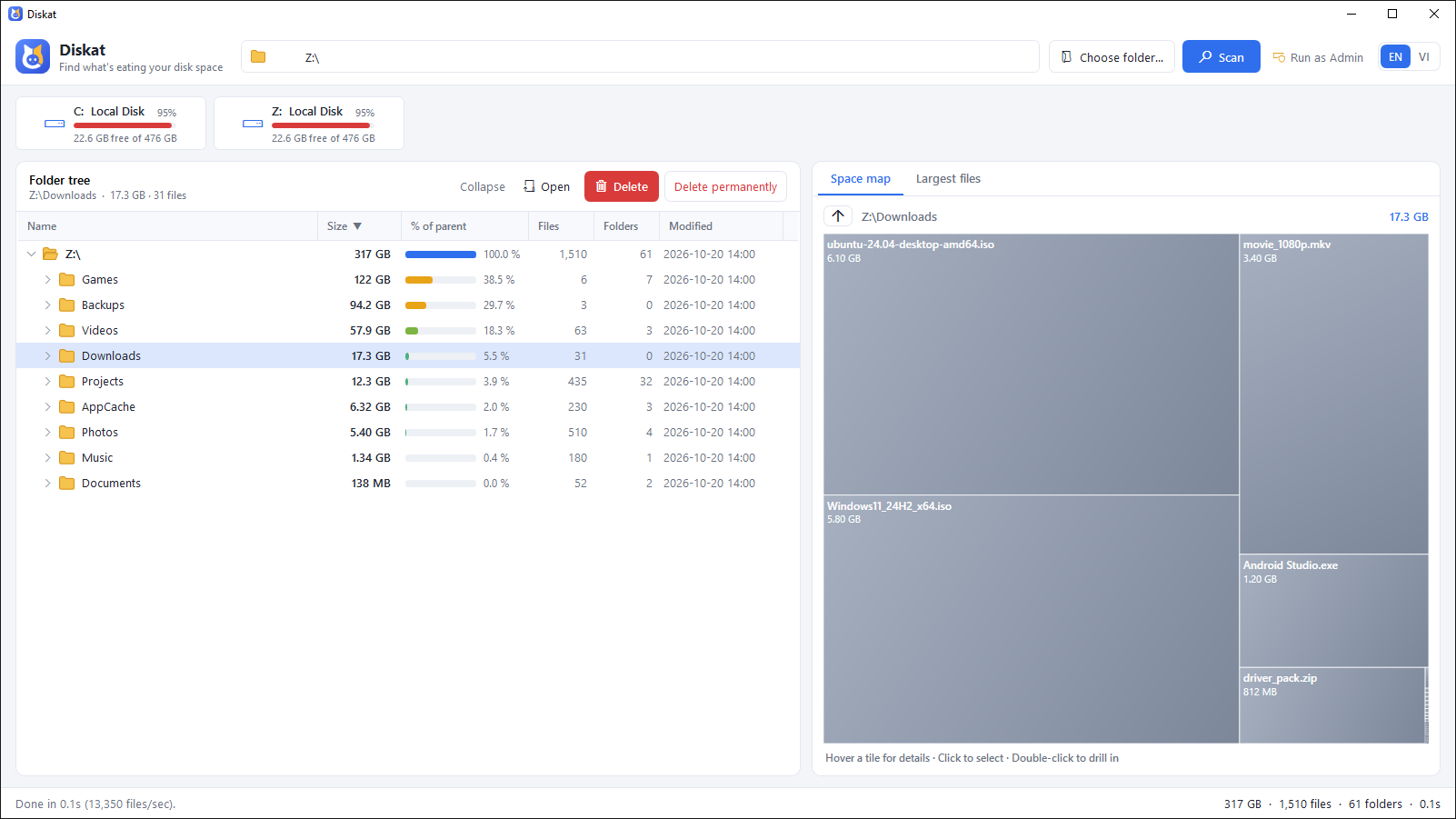
Task: Click the folder icon in path bar
Action: tap(258, 56)
